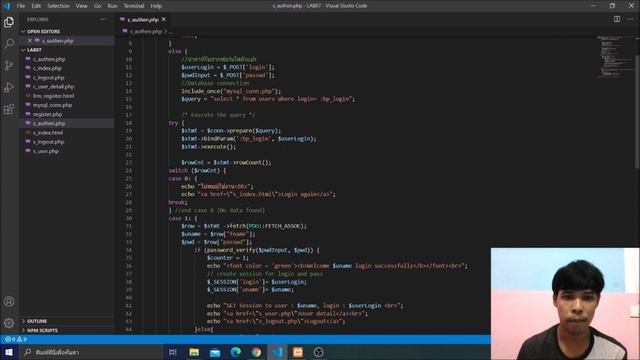The image size is (640, 360).
Task: Open the Terminal menu
Action: (134, 6)
